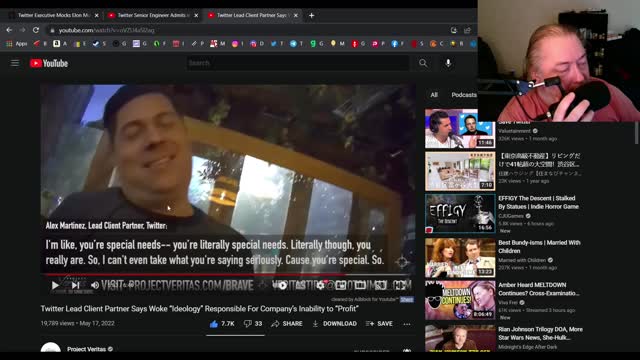
Task: Open Best Bundy-isms Married With Children thumbnail
Action: (x=460, y=258)
